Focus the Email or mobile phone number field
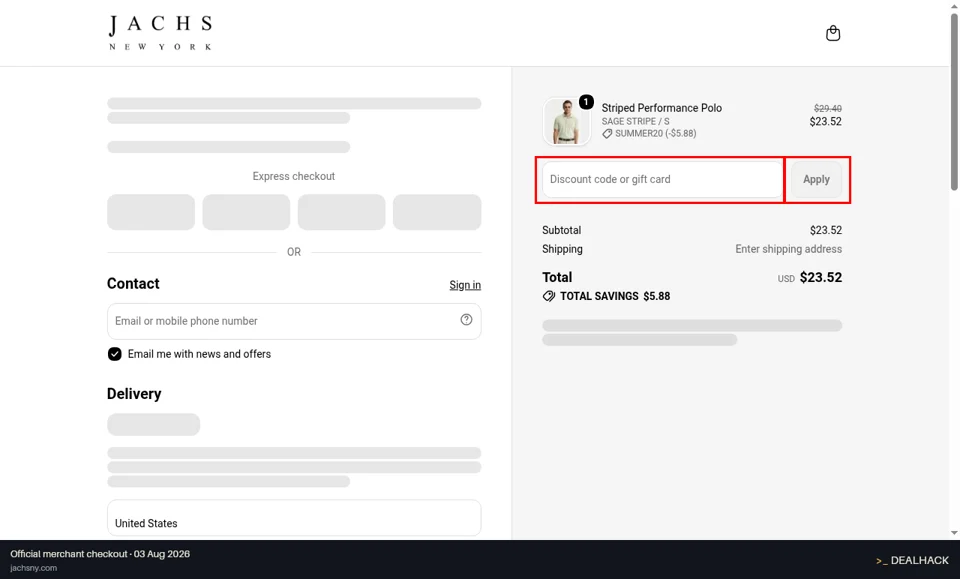Viewport: 960px width, 579px height. 294,321
